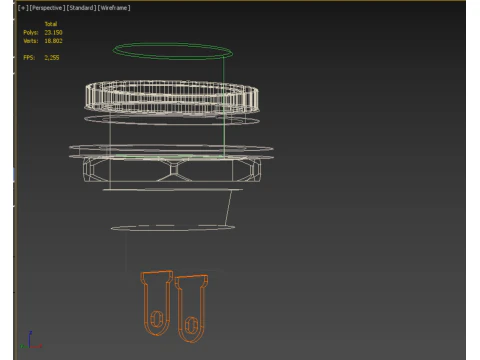Click the 'Polys:' statistics label
The image size is (480, 360).
(x=31, y=32)
